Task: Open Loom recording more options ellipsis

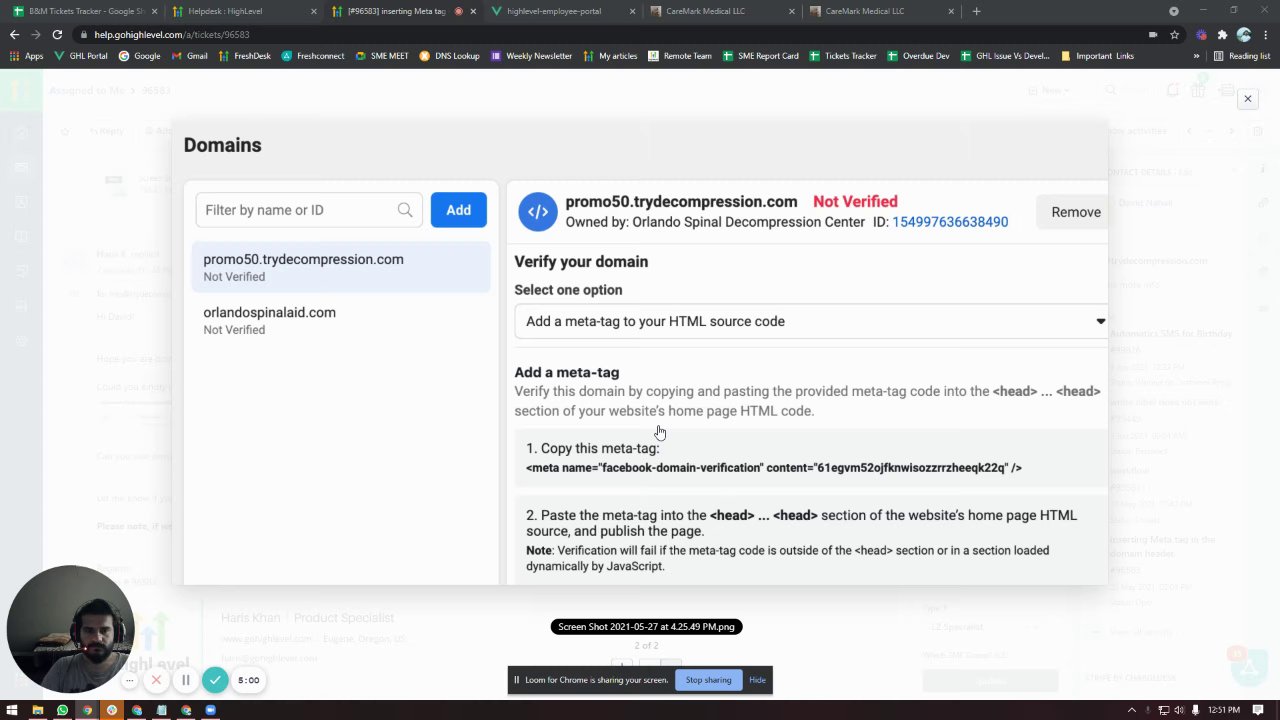Action: (x=129, y=680)
